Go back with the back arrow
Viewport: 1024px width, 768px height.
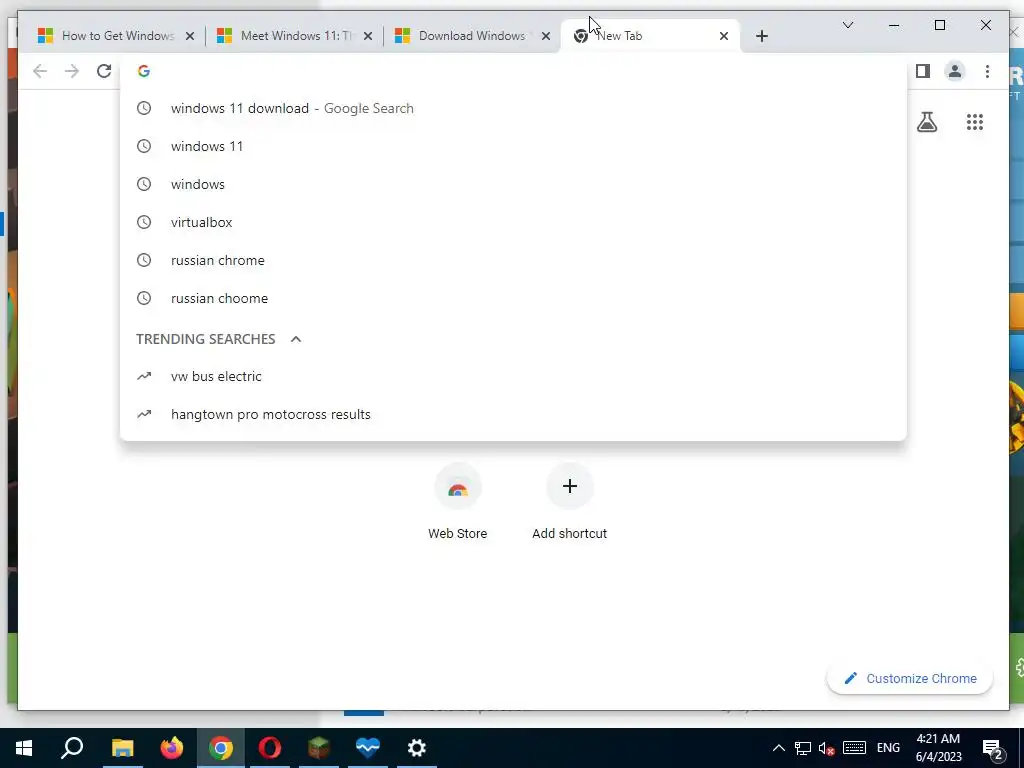point(40,71)
